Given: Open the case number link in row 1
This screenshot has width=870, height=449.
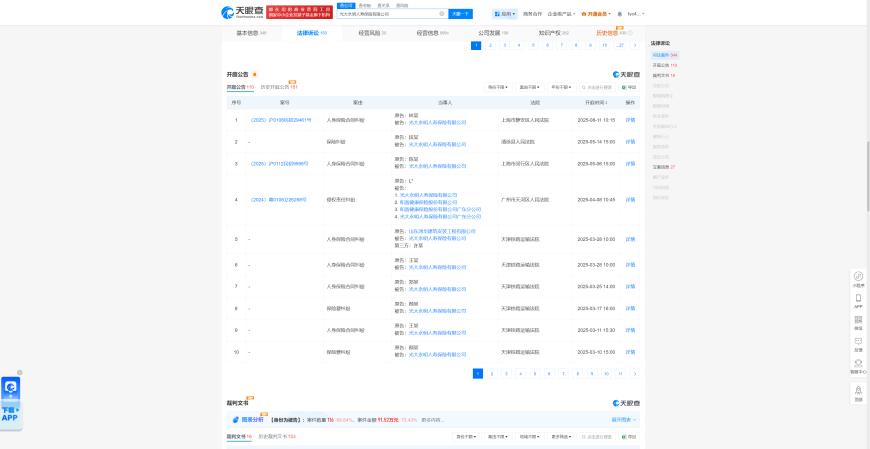Looking at the screenshot, I should pyautogui.click(x=281, y=120).
